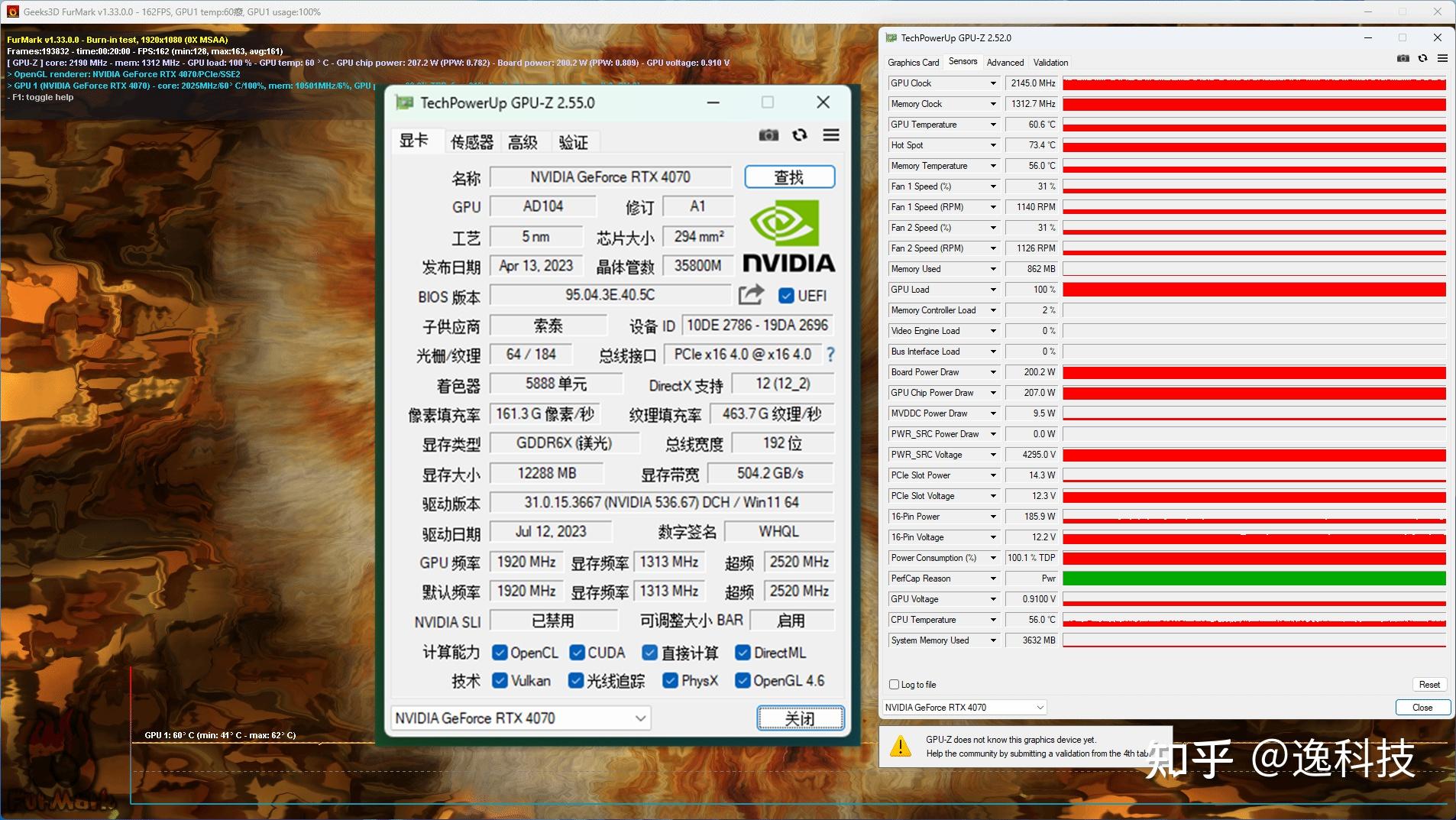Click the green PerfCap Reason graph bar
This screenshot has width=1456, height=820.
click(x=1254, y=579)
